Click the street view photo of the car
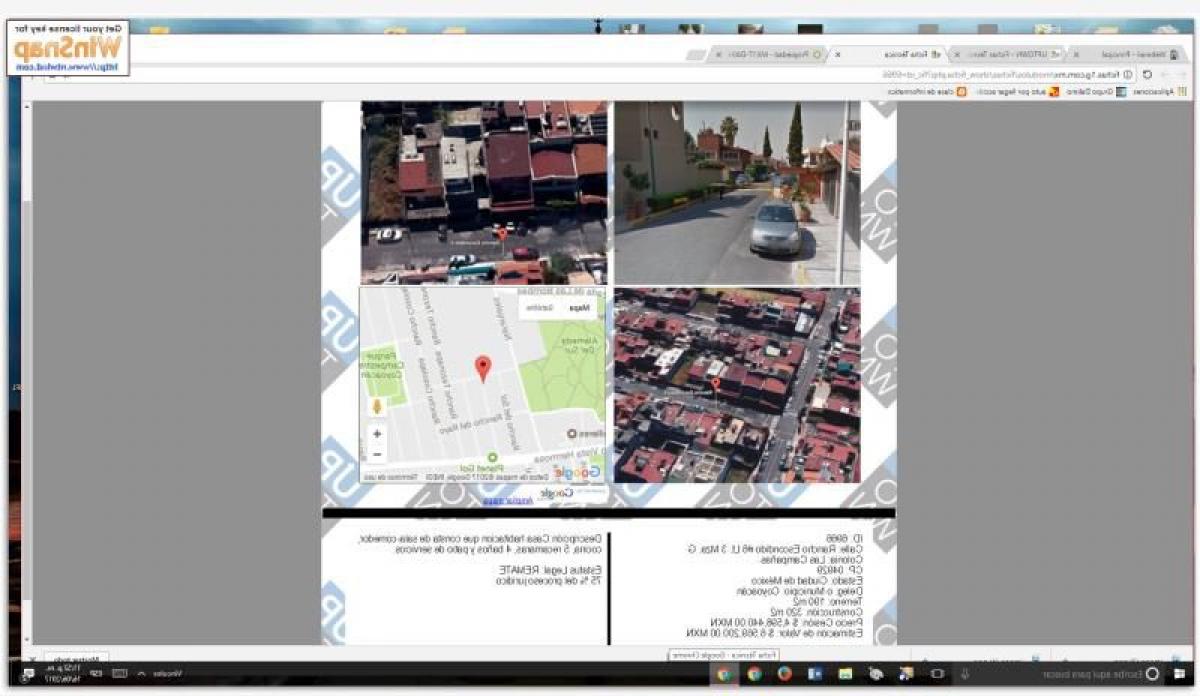 click(x=737, y=193)
